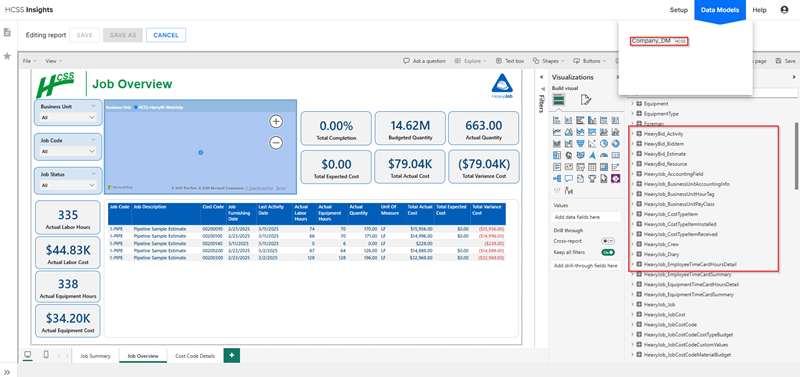Choose the waterfall chart visualization
The width and height of the screenshot is (800, 377).
click(569, 143)
